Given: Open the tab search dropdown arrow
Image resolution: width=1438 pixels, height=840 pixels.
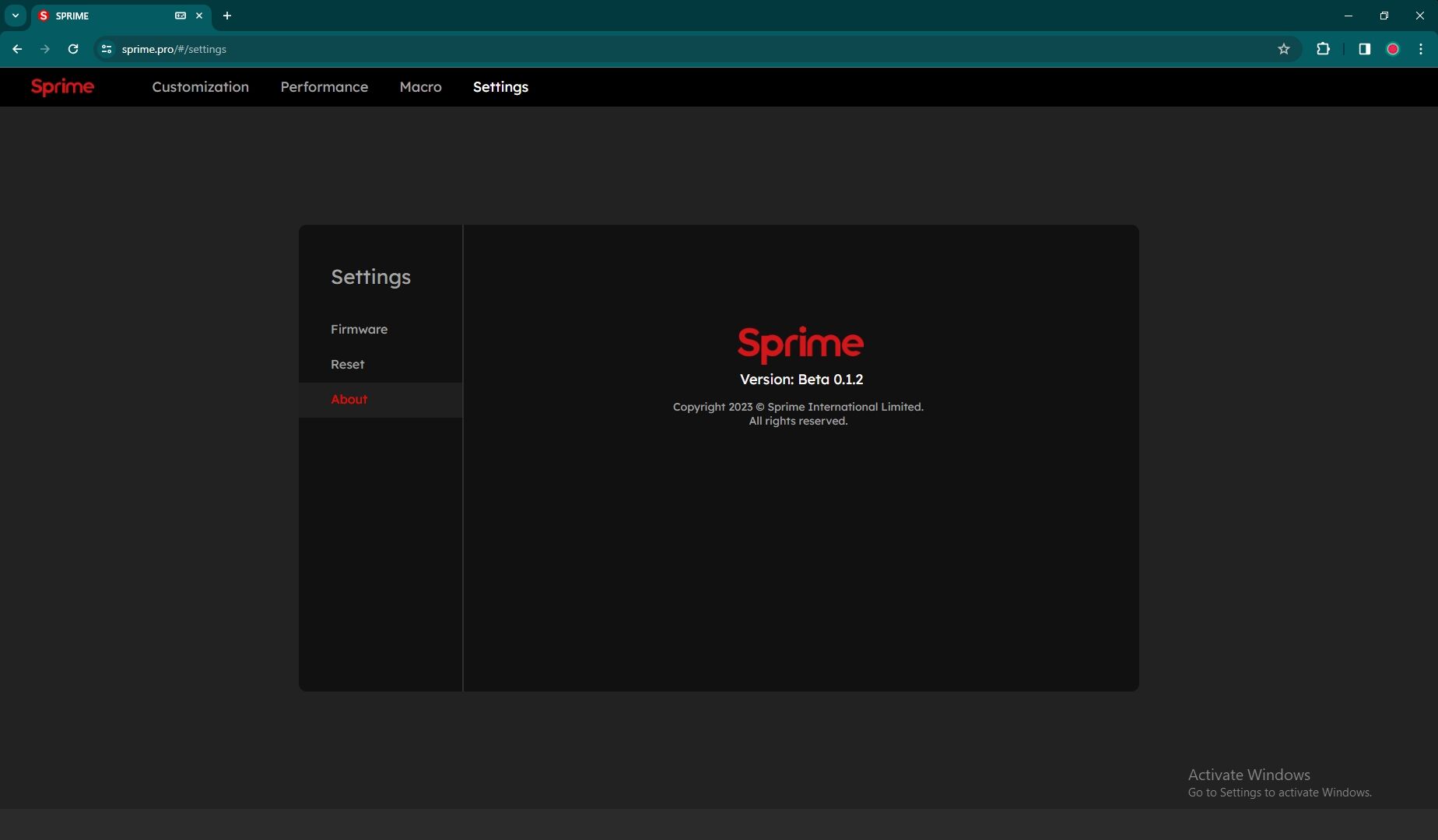Looking at the screenshot, I should point(16,16).
